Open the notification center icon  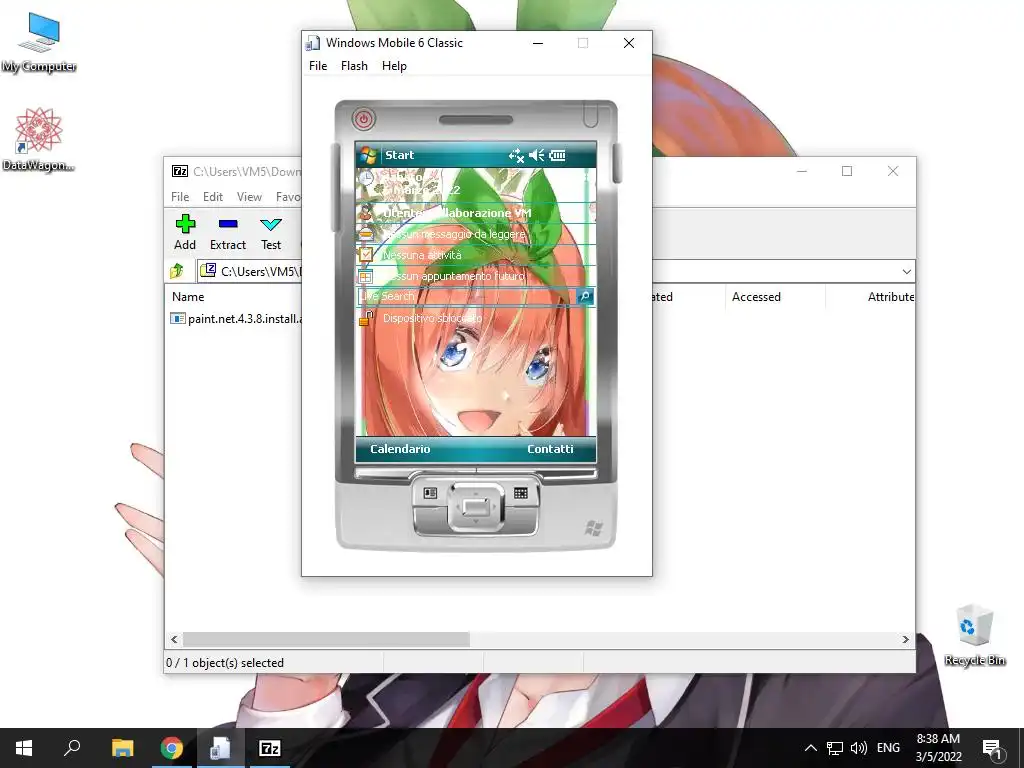(992, 748)
